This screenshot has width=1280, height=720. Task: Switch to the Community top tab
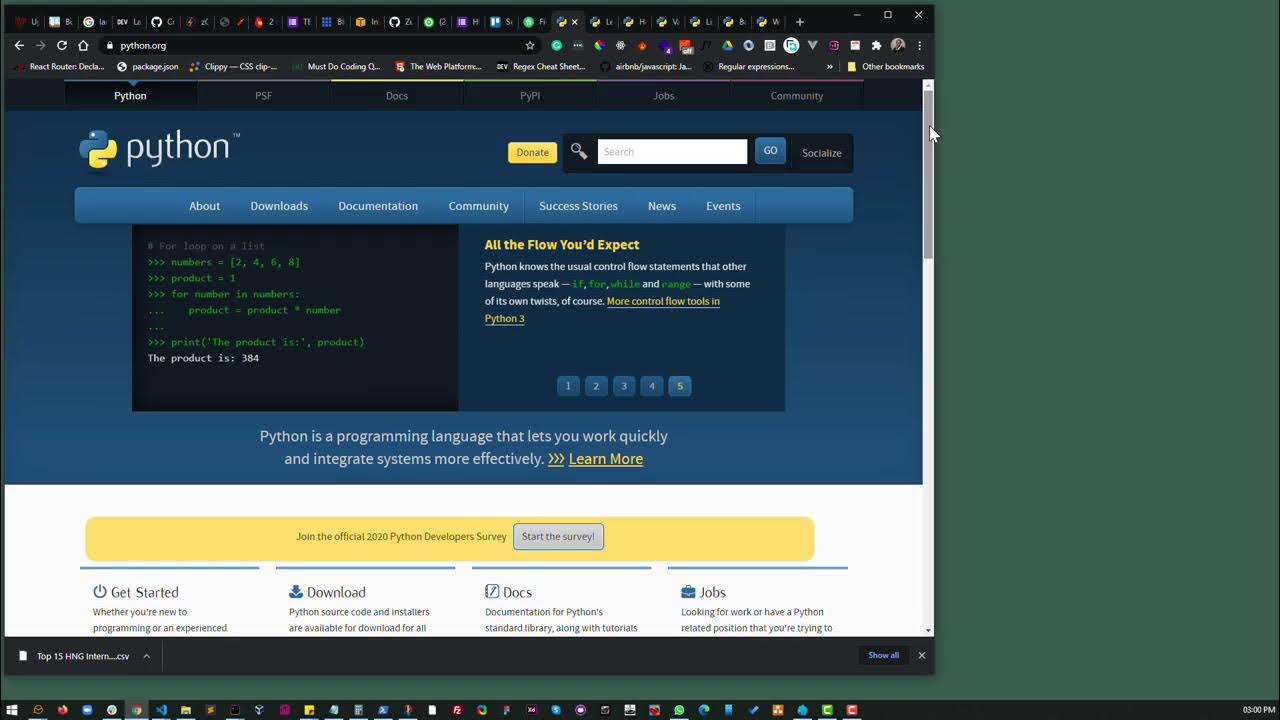click(797, 96)
